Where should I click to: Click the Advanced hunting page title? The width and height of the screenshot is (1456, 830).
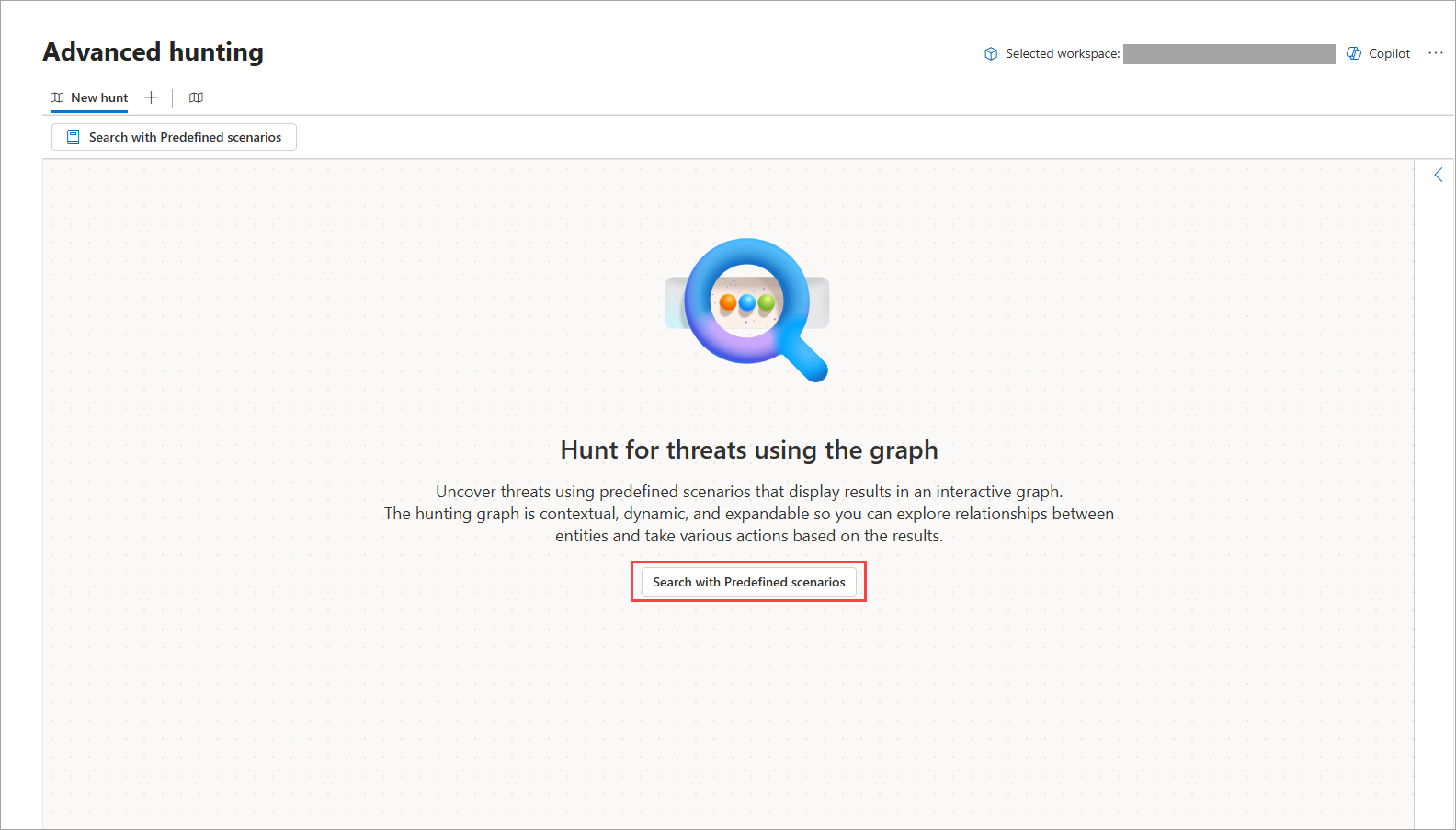pos(153,51)
